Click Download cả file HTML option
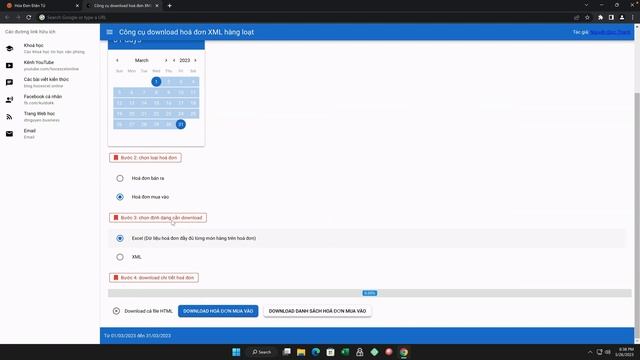This screenshot has height=360, width=640. click(143, 311)
